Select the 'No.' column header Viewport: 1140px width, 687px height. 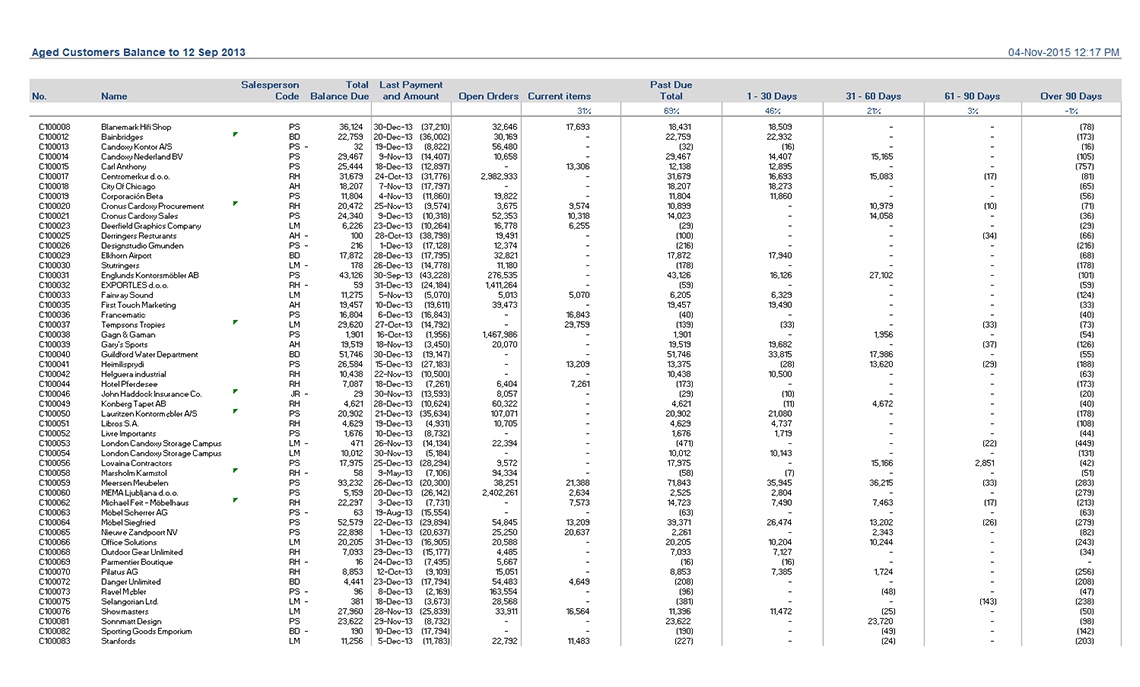point(39,96)
